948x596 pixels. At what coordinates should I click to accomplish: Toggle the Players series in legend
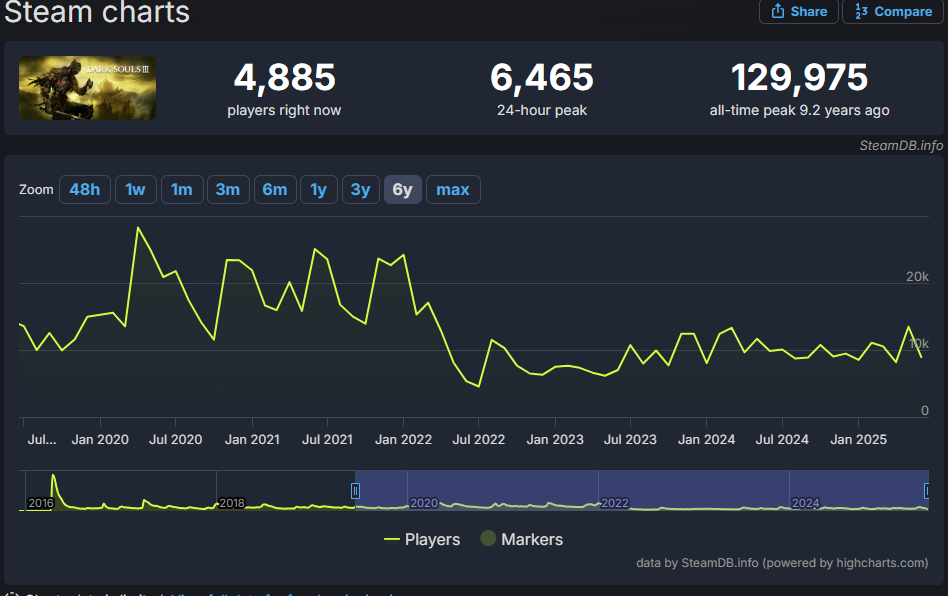422,539
